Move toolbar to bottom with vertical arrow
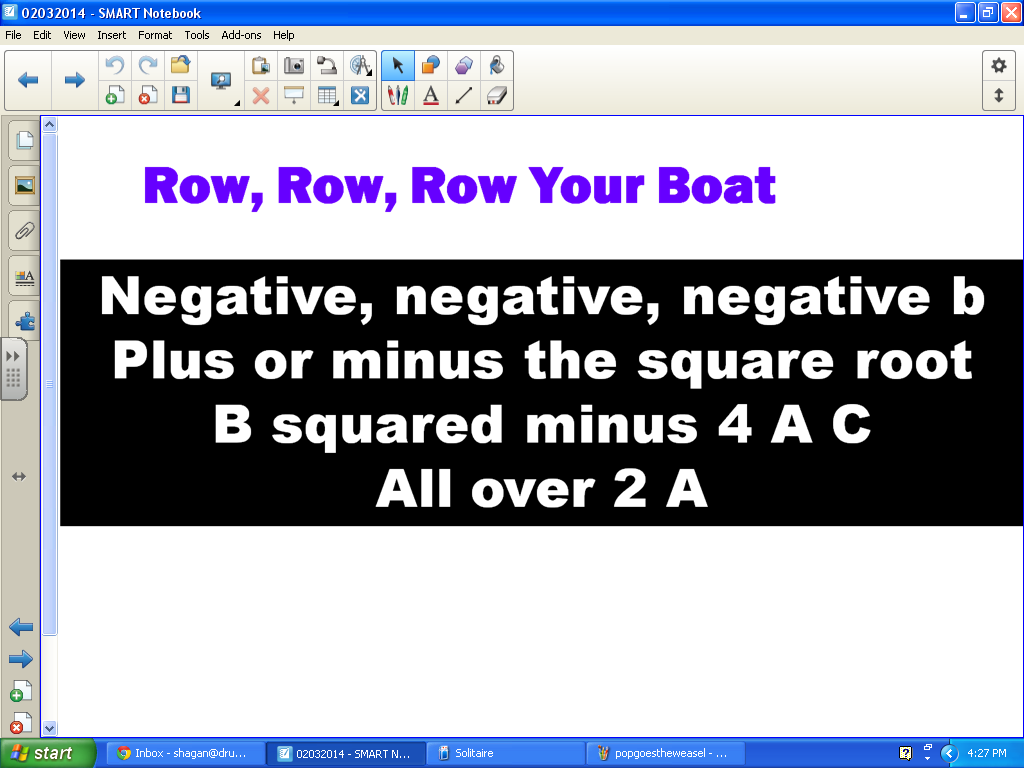Screen dimensions: 1024x768 coord(999,95)
